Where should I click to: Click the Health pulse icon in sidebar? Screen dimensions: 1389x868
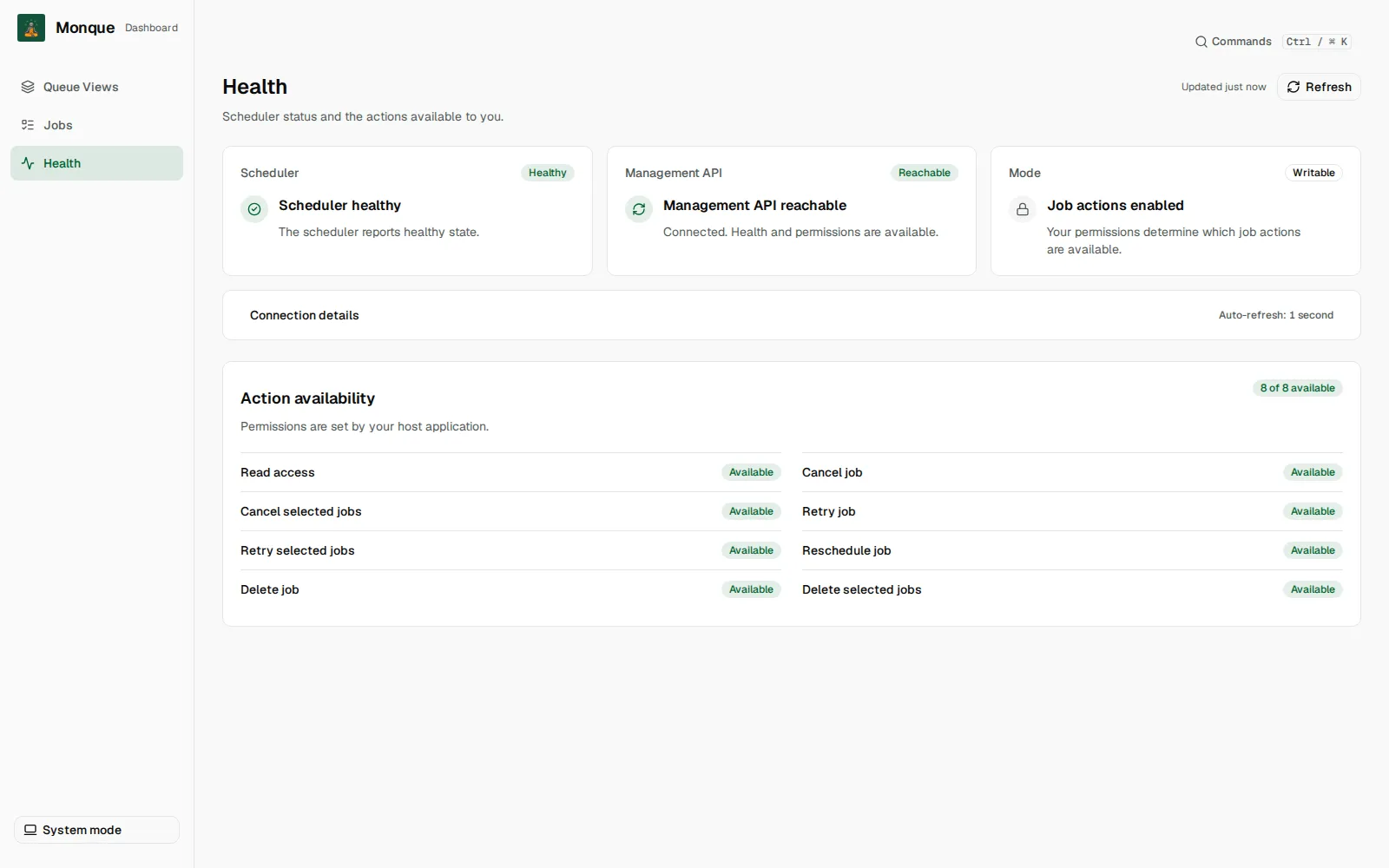coord(28,163)
